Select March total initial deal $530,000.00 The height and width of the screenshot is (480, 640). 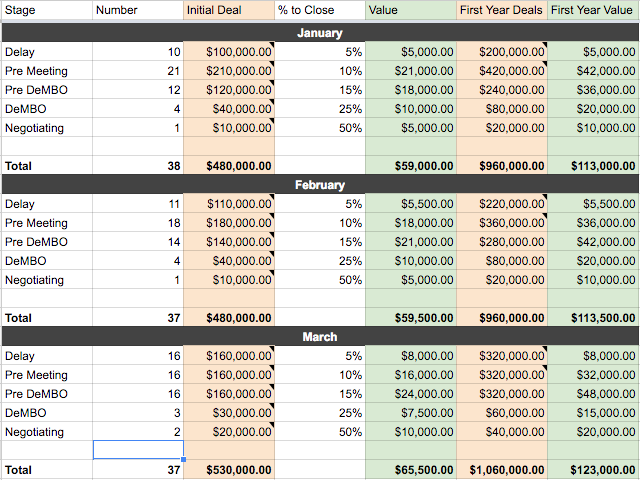[x=229, y=470]
